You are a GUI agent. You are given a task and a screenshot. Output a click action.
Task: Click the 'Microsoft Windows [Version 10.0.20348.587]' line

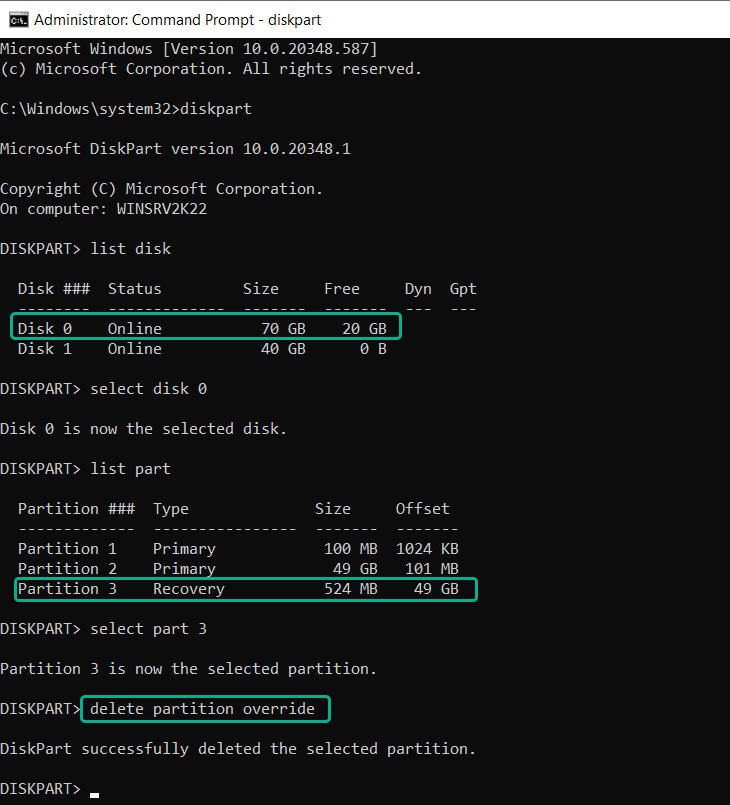pos(189,49)
